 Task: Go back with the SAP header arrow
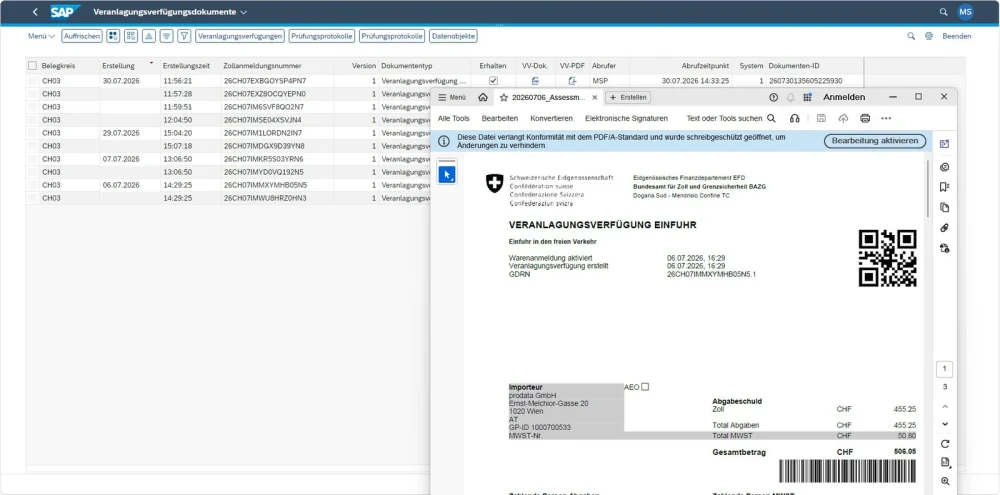(x=35, y=12)
